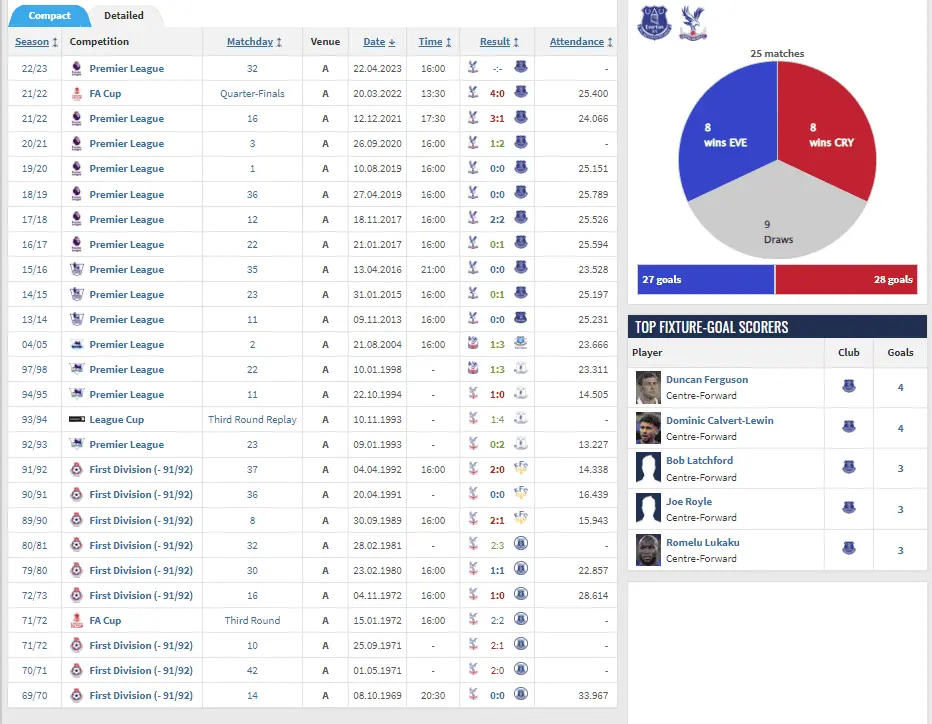Click the Crystal Palace crest above the pie chart
The width and height of the screenshot is (932, 724).
[690, 22]
